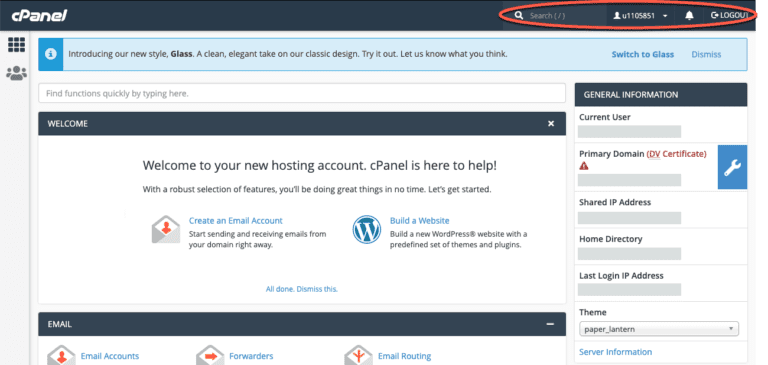Click Switch to Glass link
The width and height of the screenshot is (768, 365).
[x=643, y=54]
